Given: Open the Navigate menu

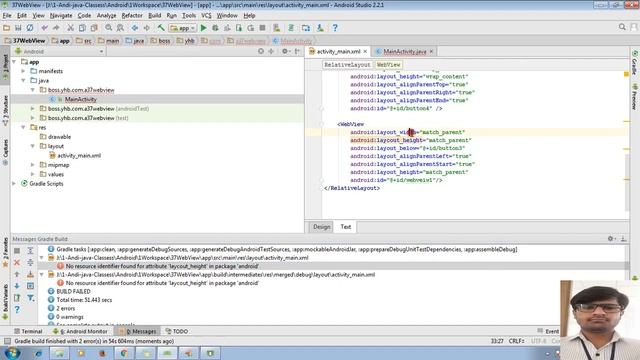Looking at the screenshot, I should [x=61, y=16].
